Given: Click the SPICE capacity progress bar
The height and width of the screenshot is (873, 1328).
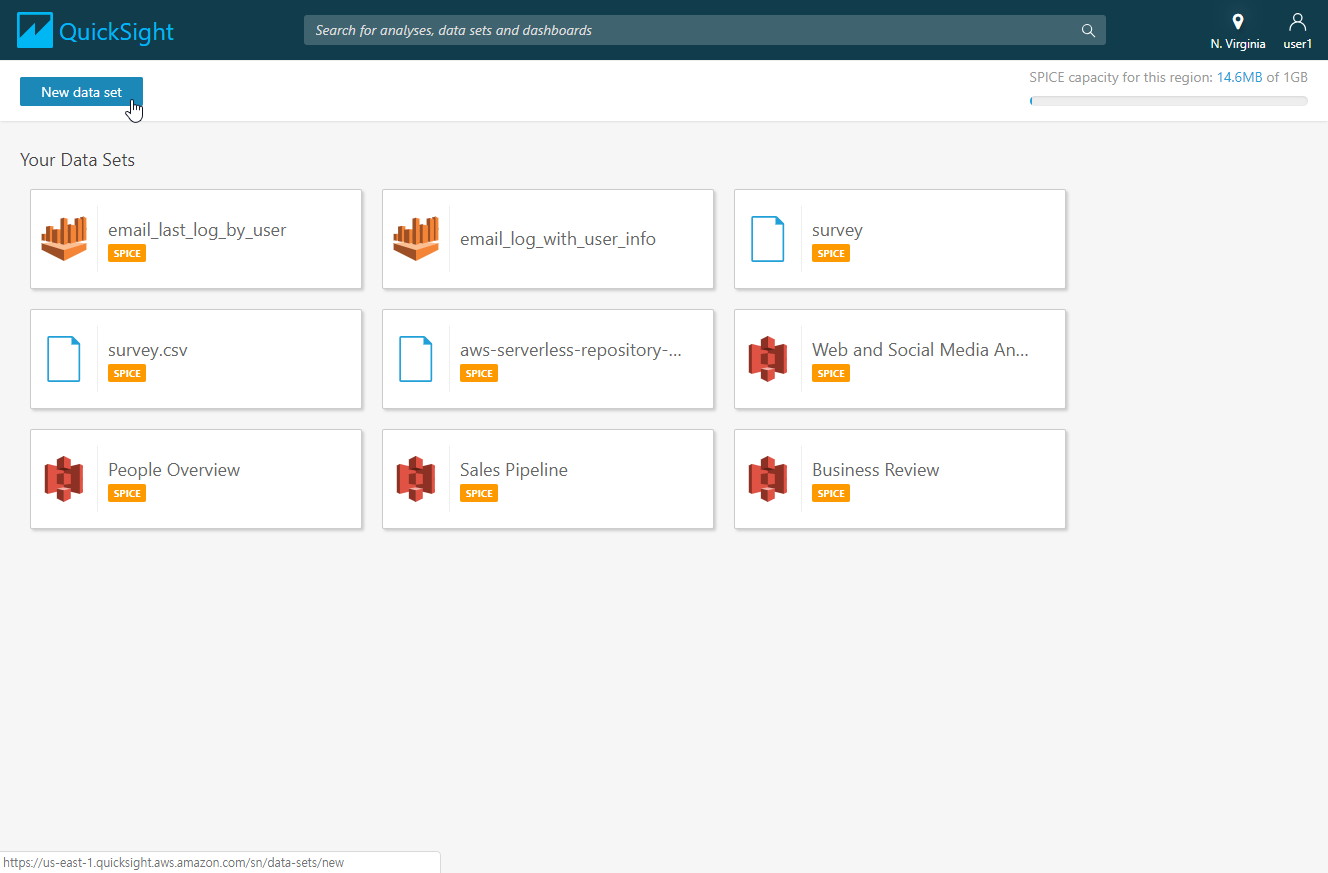Looking at the screenshot, I should [1169, 101].
